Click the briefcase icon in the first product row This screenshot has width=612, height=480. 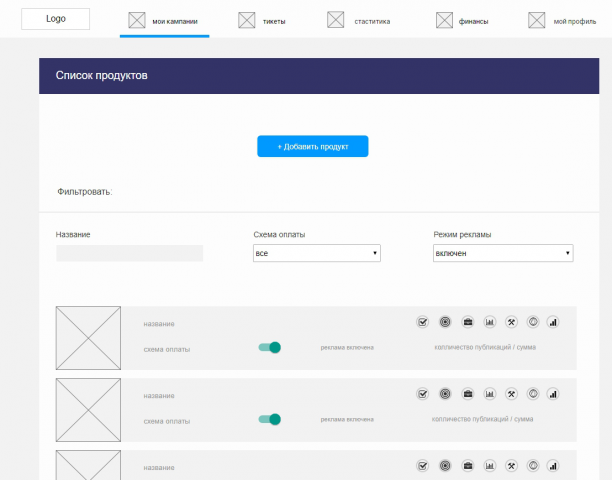coord(468,322)
